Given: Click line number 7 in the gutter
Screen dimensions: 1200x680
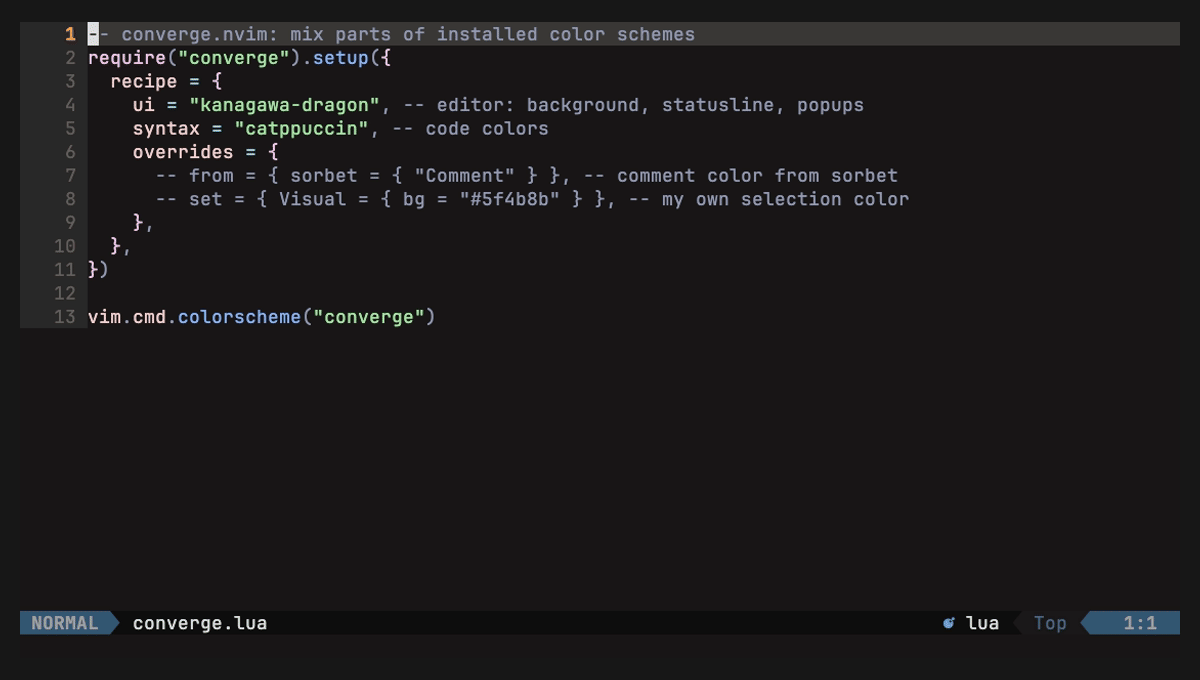Looking at the screenshot, I should tap(70, 175).
